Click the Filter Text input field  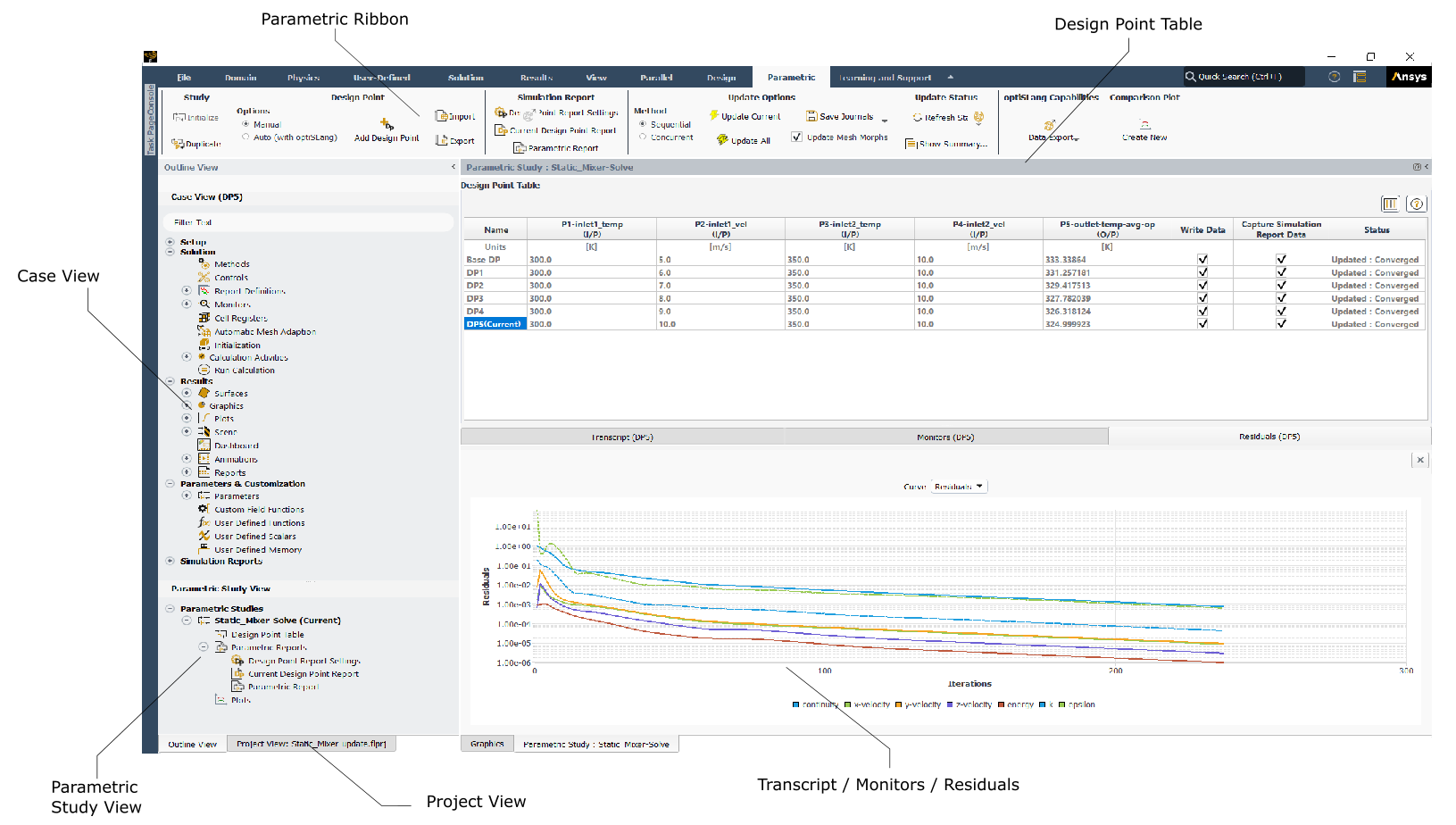308,222
